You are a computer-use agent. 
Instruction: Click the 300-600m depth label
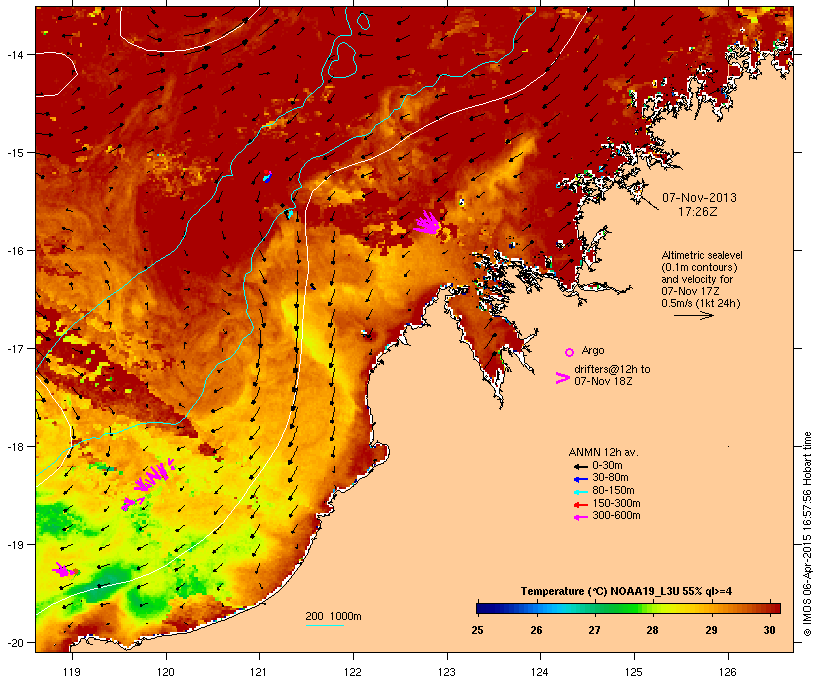coord(616,516)
